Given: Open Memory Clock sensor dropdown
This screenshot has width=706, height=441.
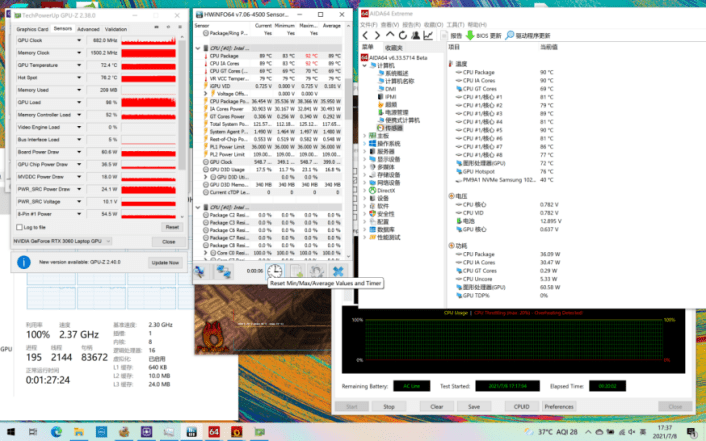Looking at the screenshot, I should point(79,53).
